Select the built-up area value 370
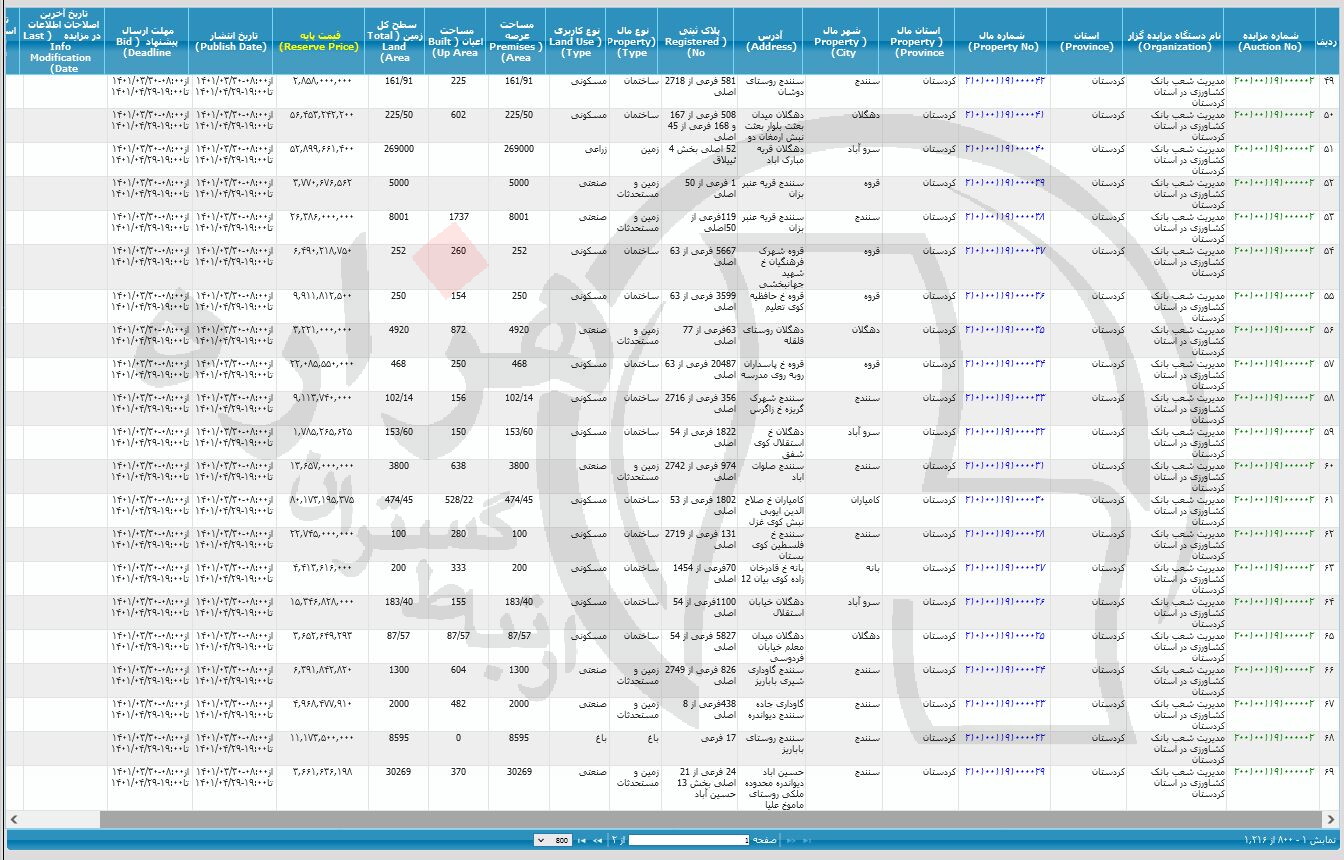Image resolution: width=1344 pixels, height=860 pixels. coord(458,771)
